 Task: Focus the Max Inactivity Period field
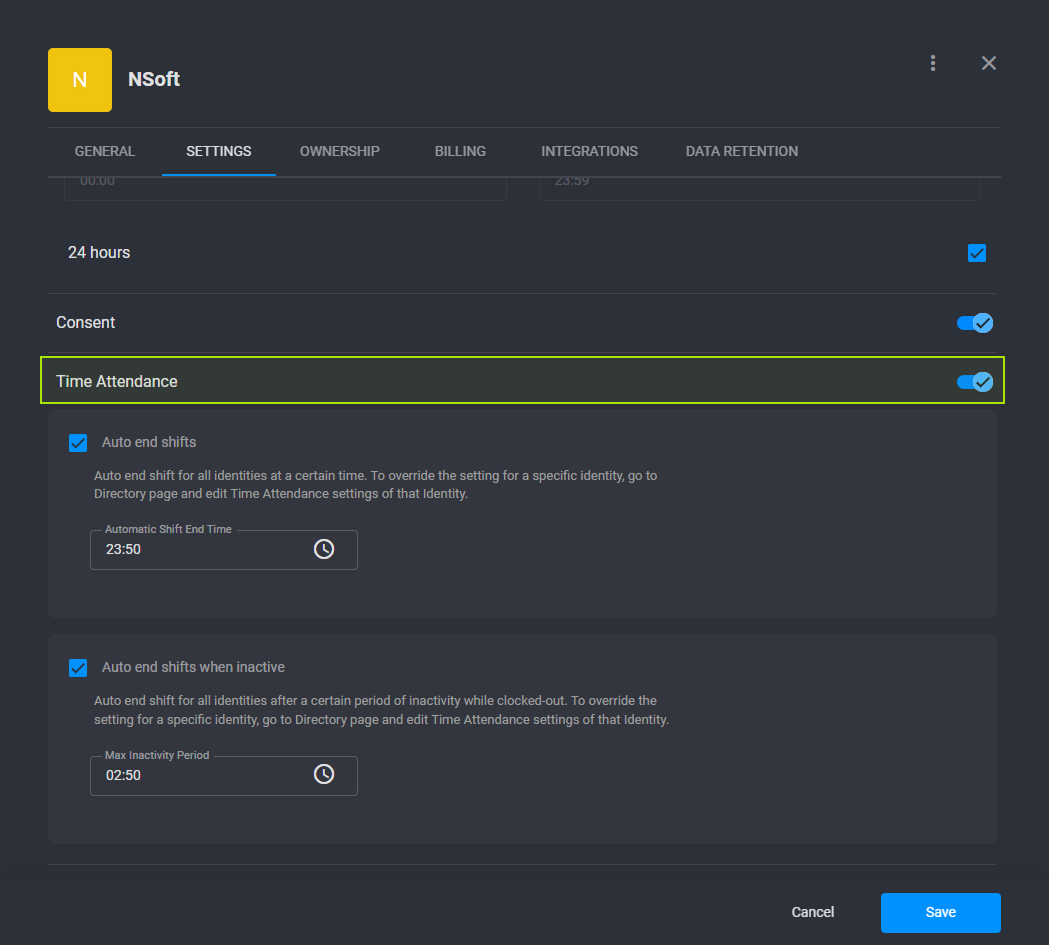pyautogui.click(x=200, y=775)
